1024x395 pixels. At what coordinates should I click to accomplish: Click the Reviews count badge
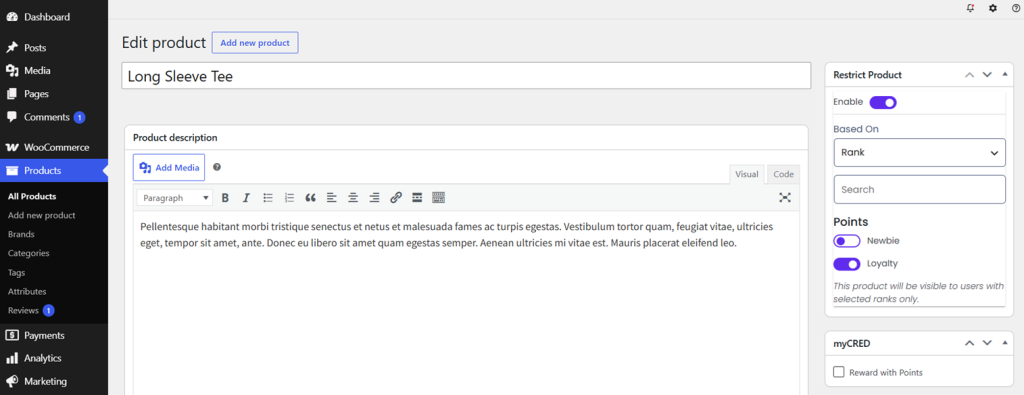(x=48, y=311)
